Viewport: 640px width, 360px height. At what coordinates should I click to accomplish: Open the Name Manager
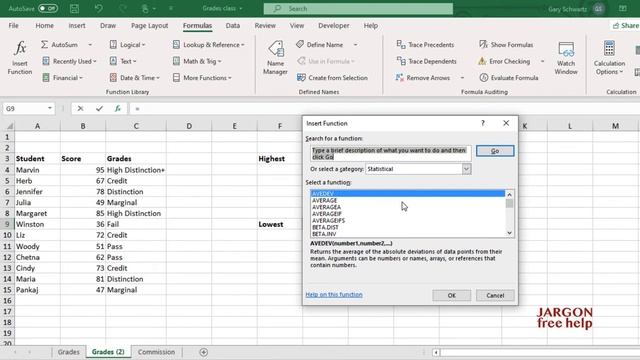point(276,58)
